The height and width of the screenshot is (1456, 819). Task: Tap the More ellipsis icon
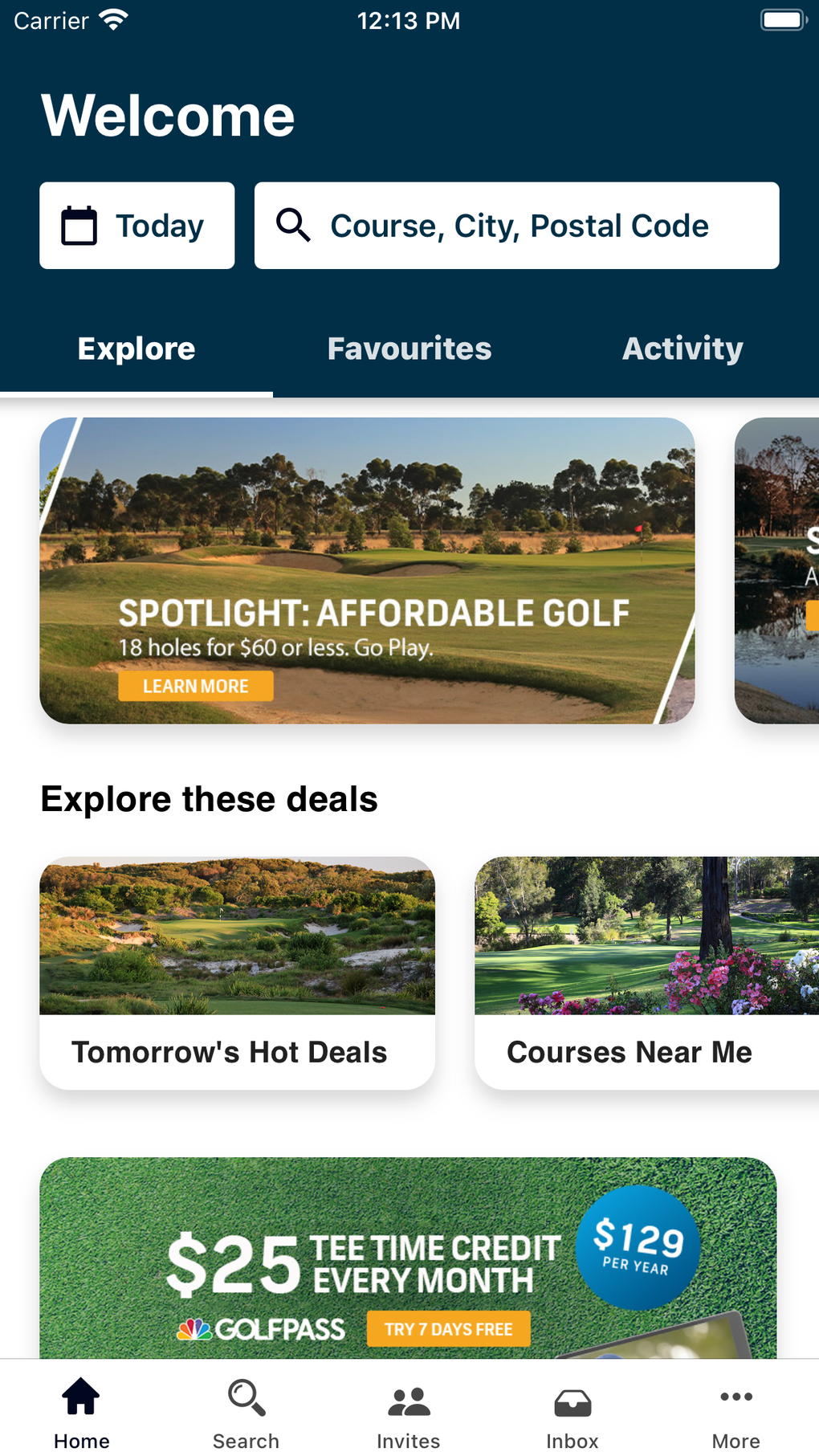[735, 1397]
